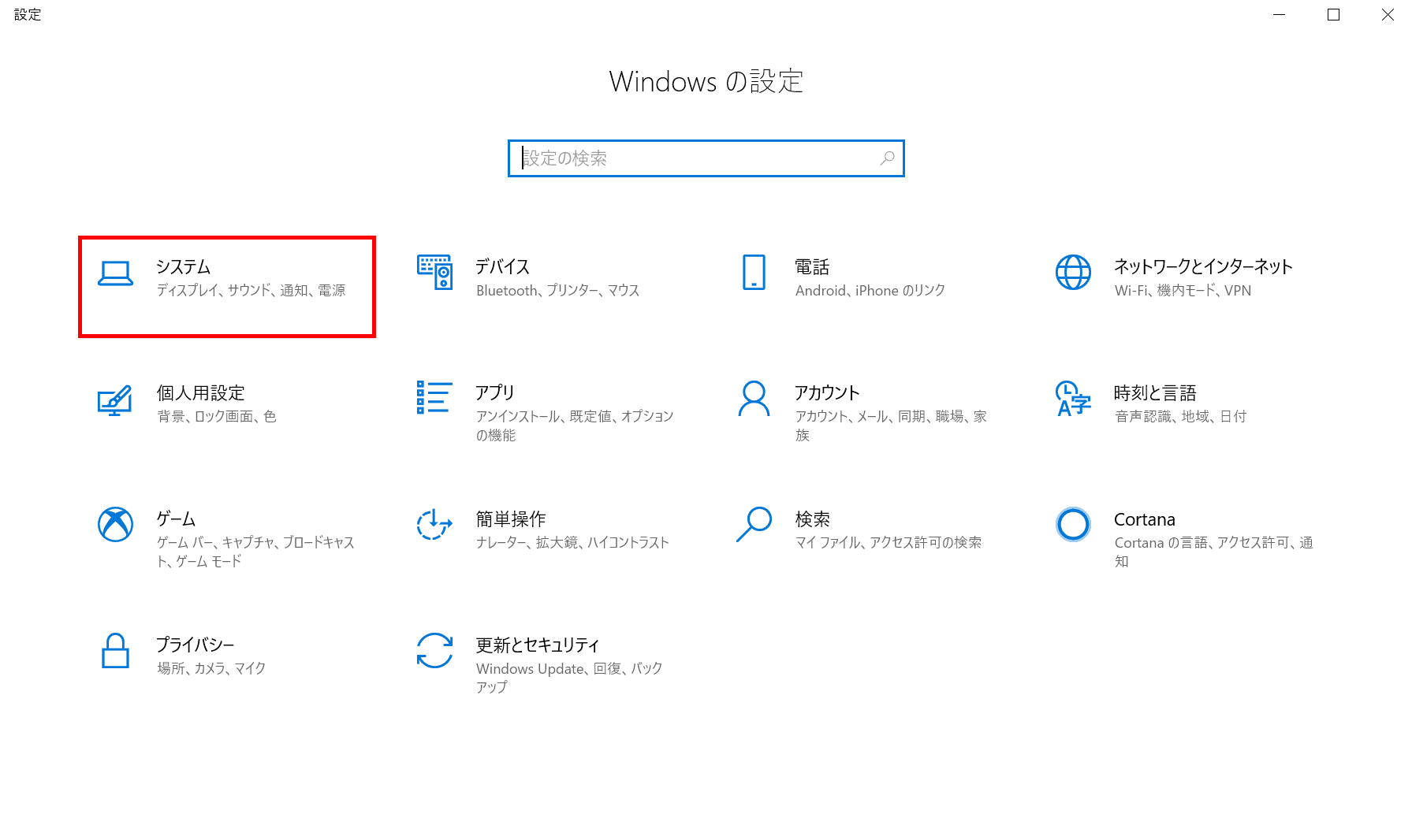Open the 更新とセキュリティ sync arrows icon

434,651
